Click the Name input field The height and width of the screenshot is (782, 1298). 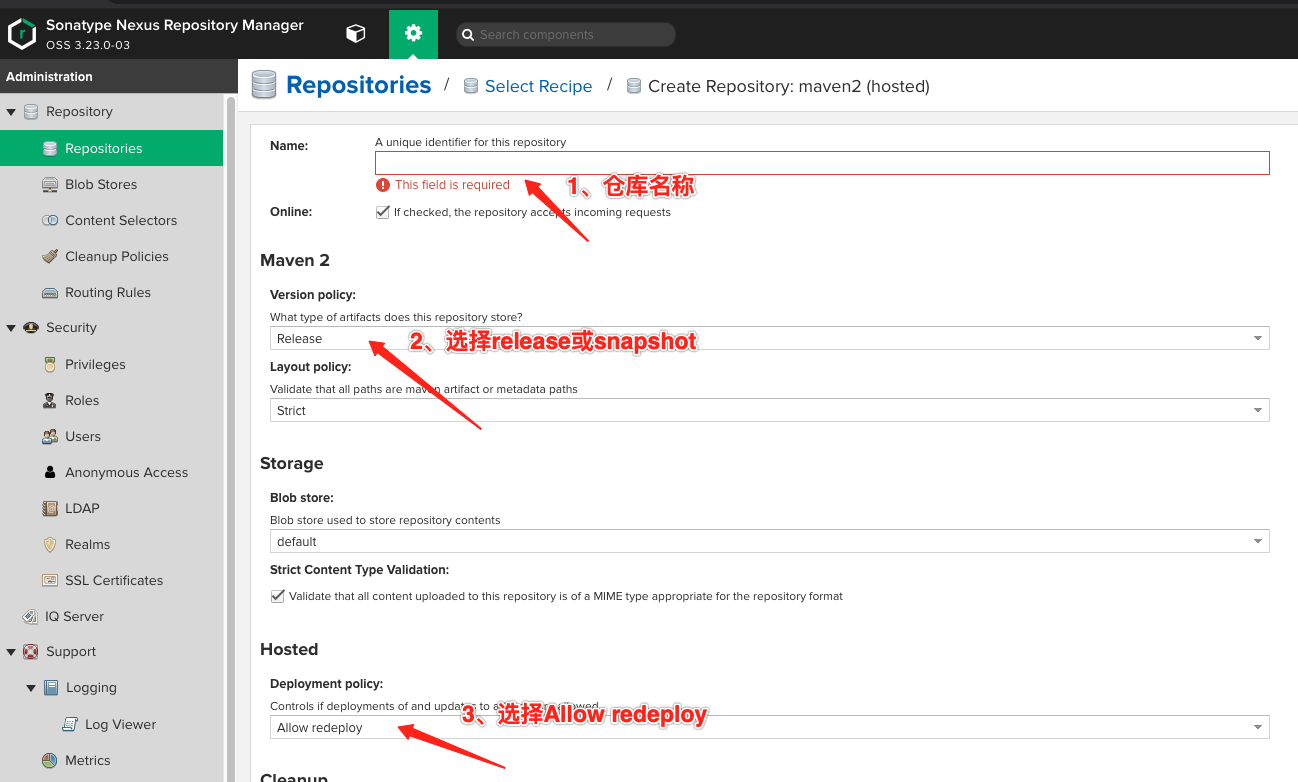[x=821, y=162]
